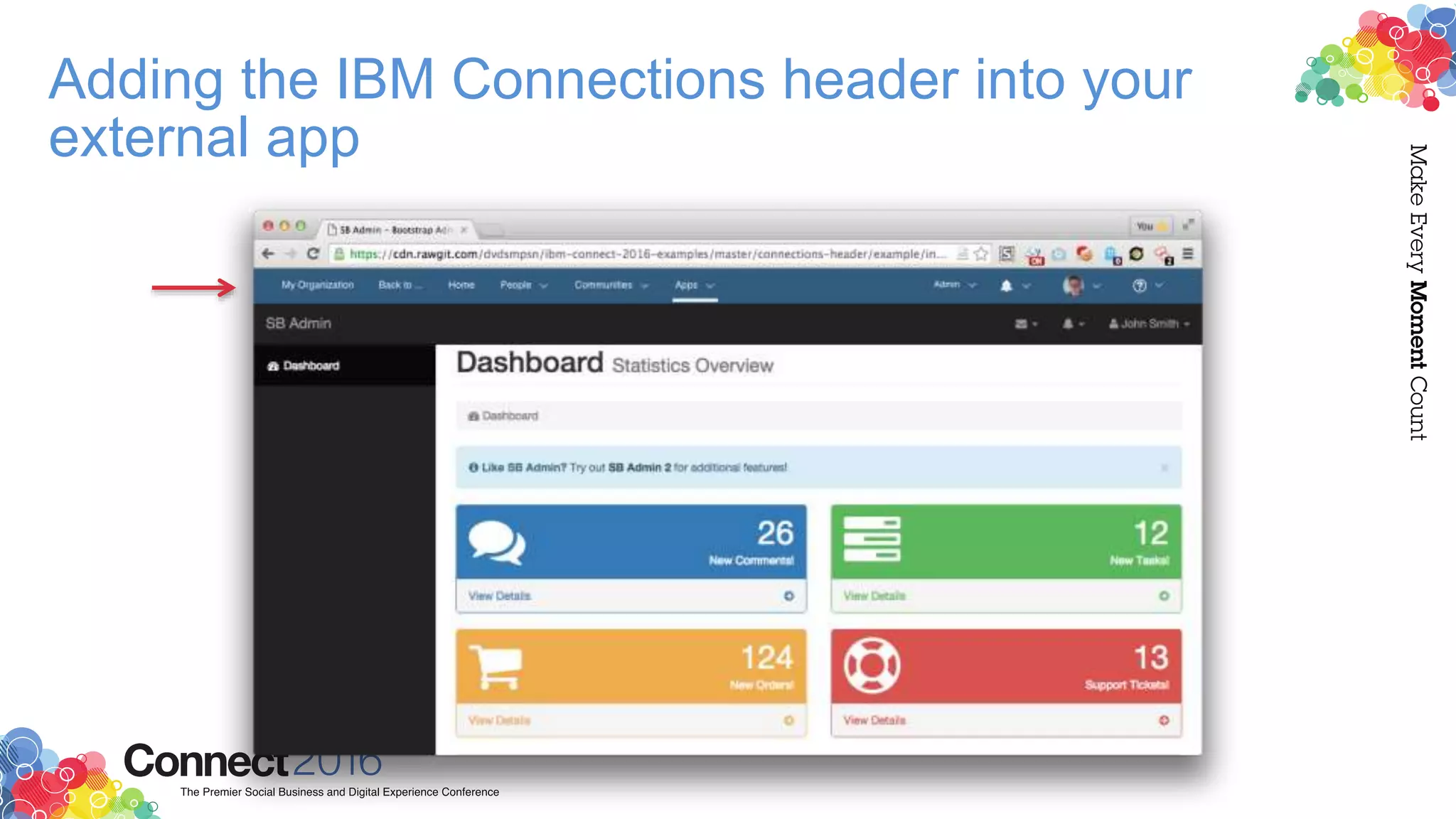Click the browser forward arrow

coord(290,254)
